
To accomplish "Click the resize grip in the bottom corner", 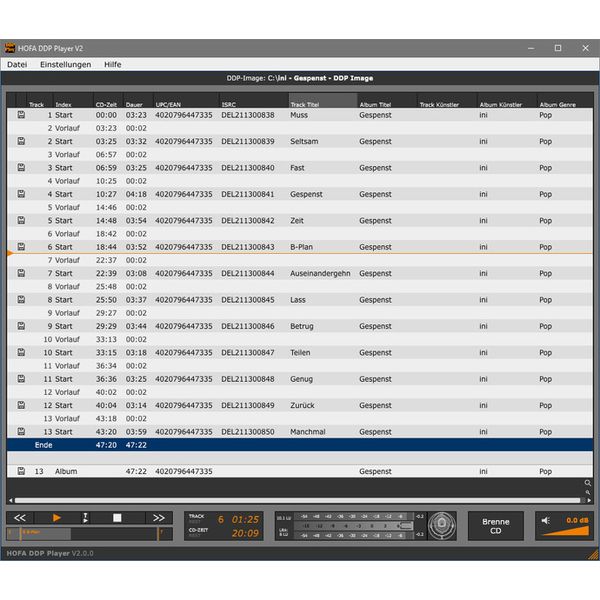I will coord(593,554).
